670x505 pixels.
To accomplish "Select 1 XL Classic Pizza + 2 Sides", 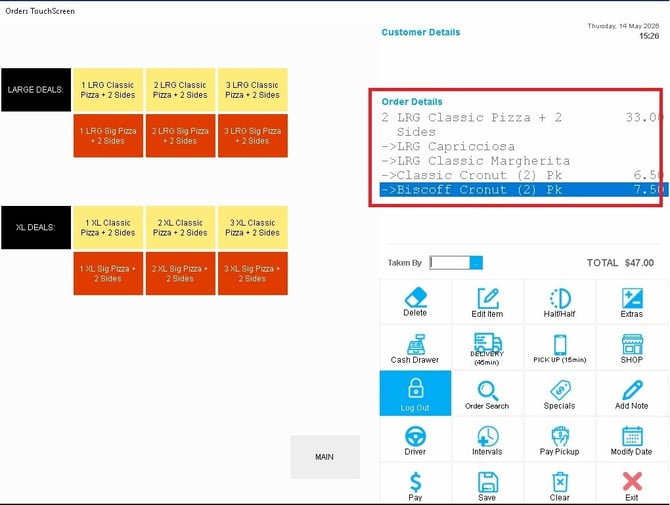I will pos(108,227).
